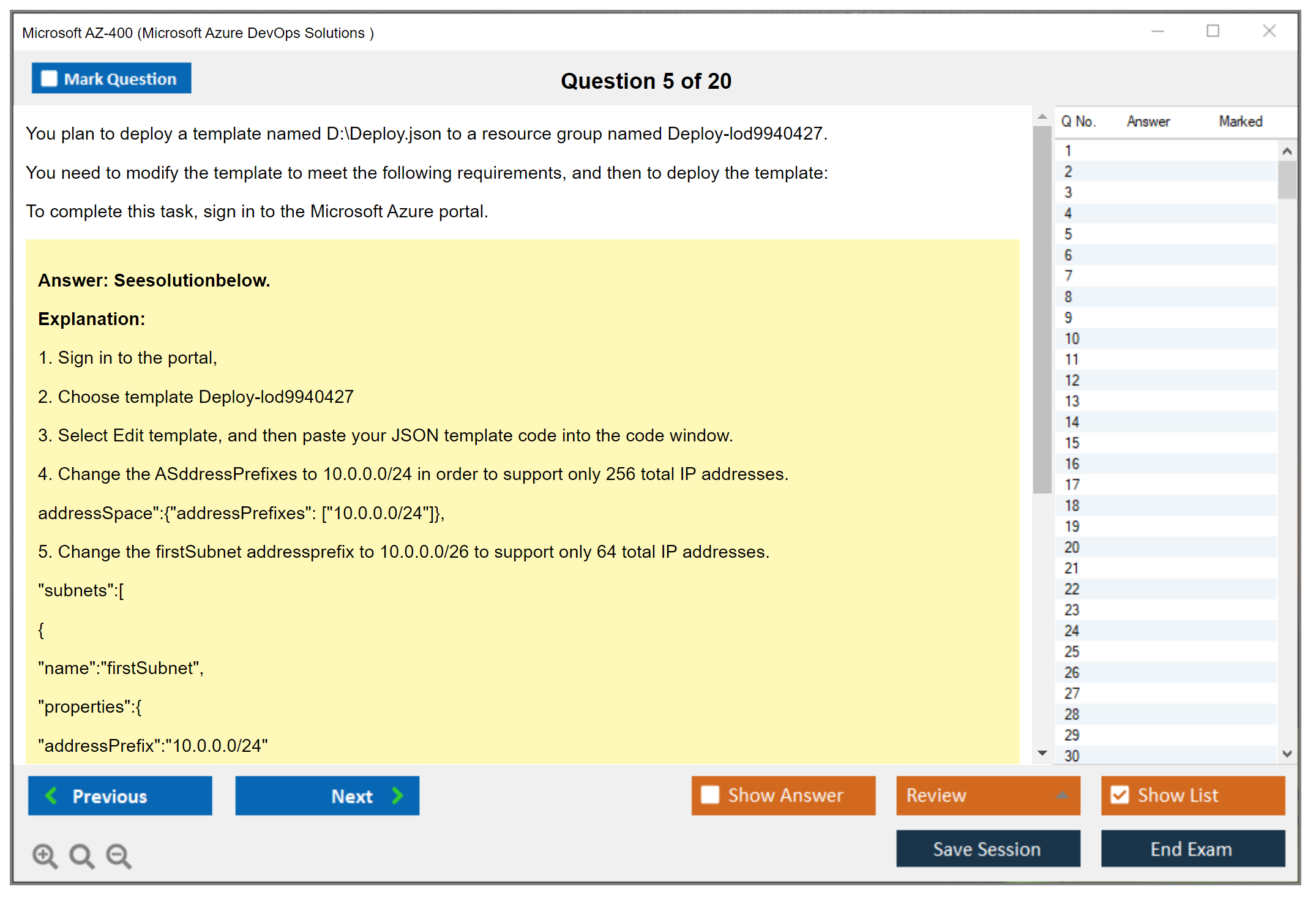1316x900 pixels.
Task: Expand the Review dropdown menu
Action: click(x=1062, y=795)
